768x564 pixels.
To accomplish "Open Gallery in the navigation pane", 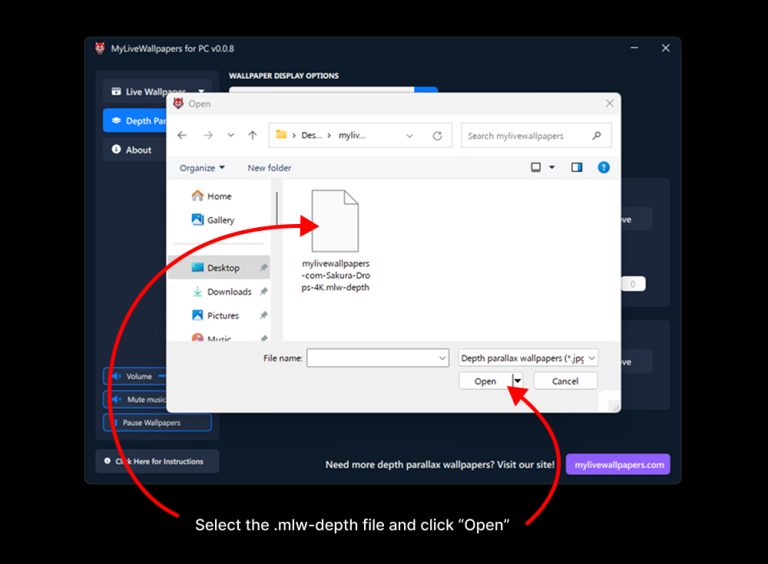I will click(x=220, y=220).
